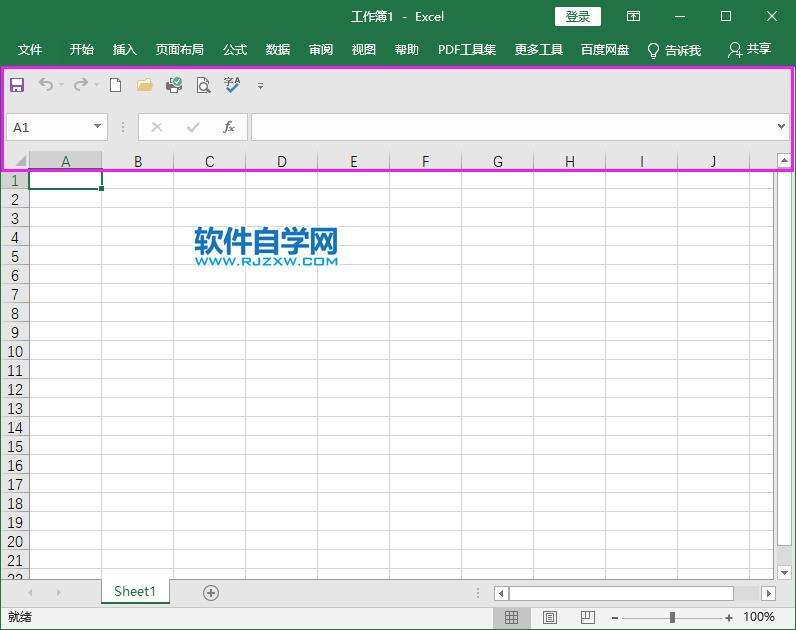
Task: Run the spelling check icon
Action: pos(232,85)
